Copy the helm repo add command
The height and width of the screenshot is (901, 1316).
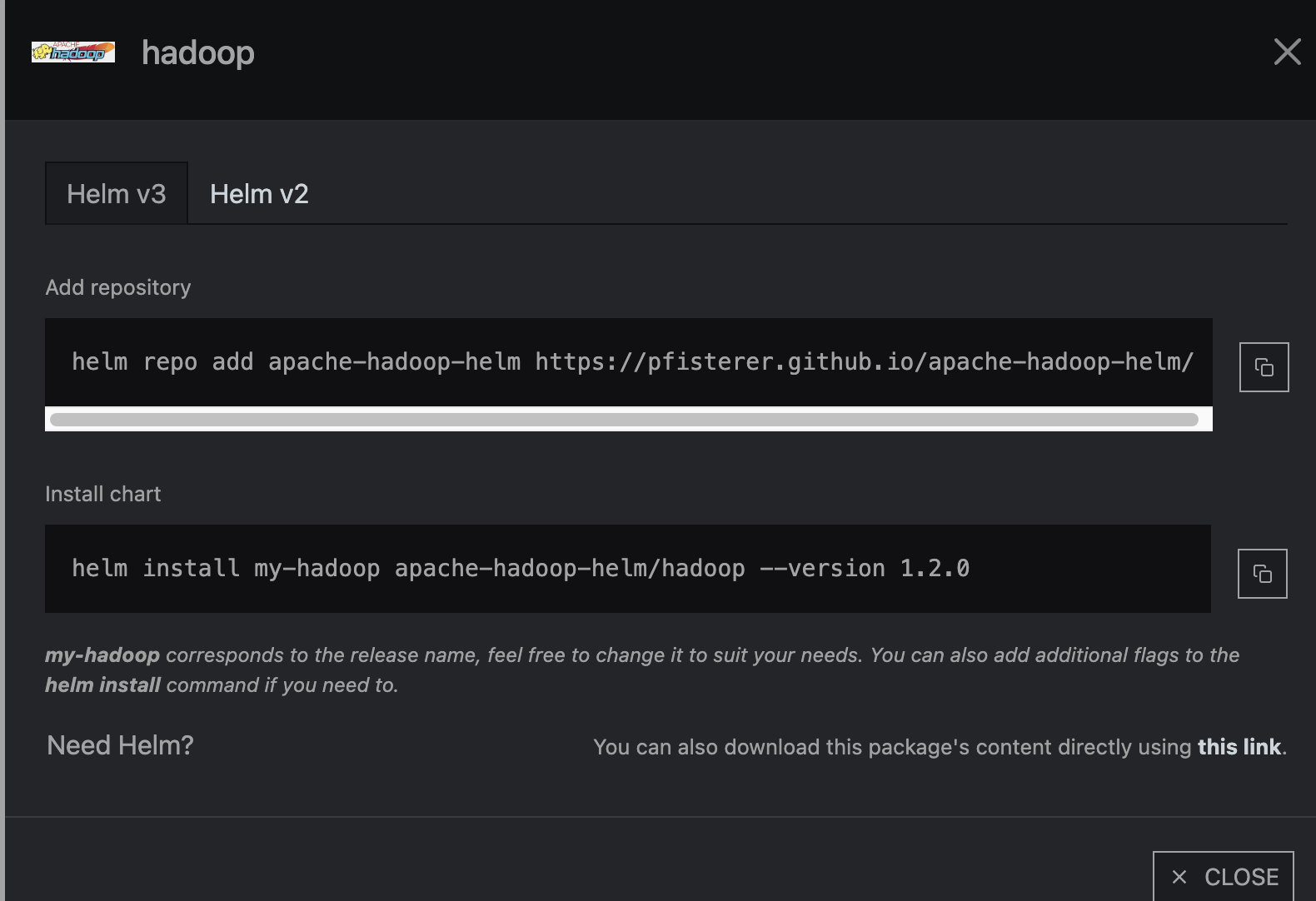(1264, 367)
